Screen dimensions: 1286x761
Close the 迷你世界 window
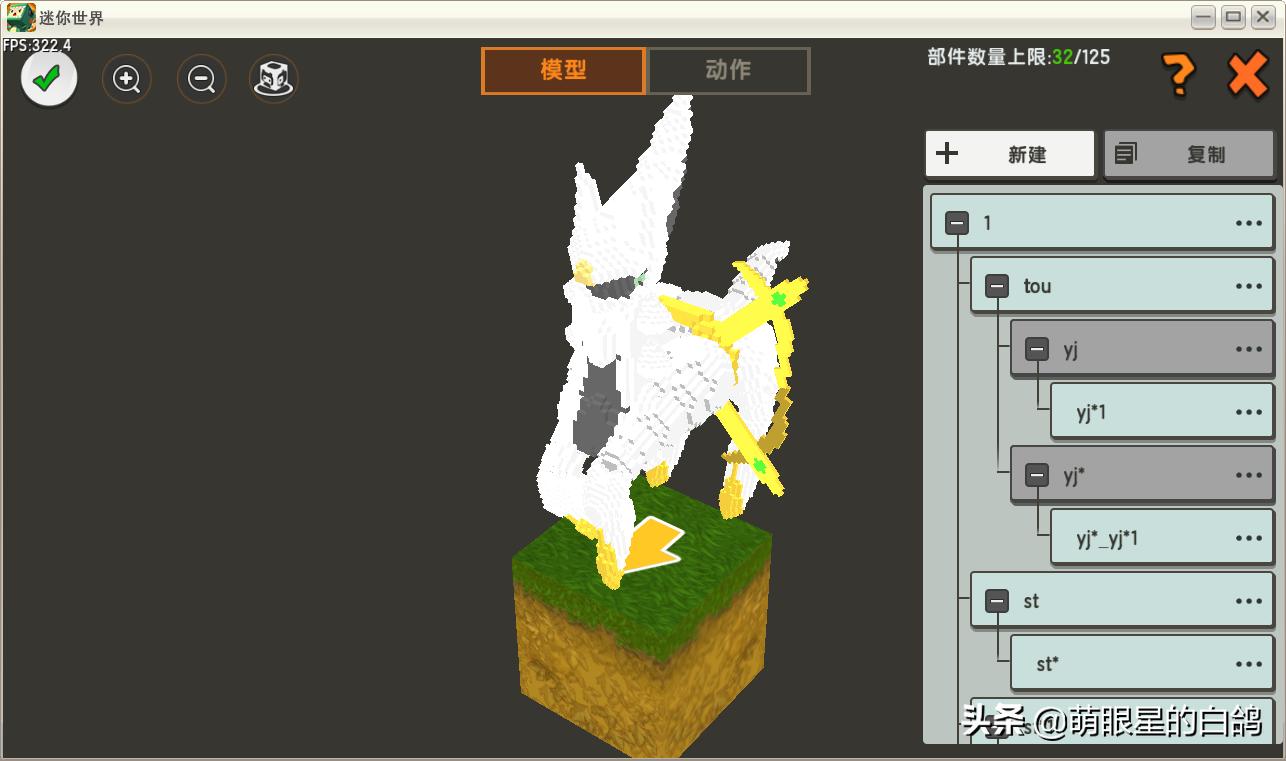[1263, 17]
